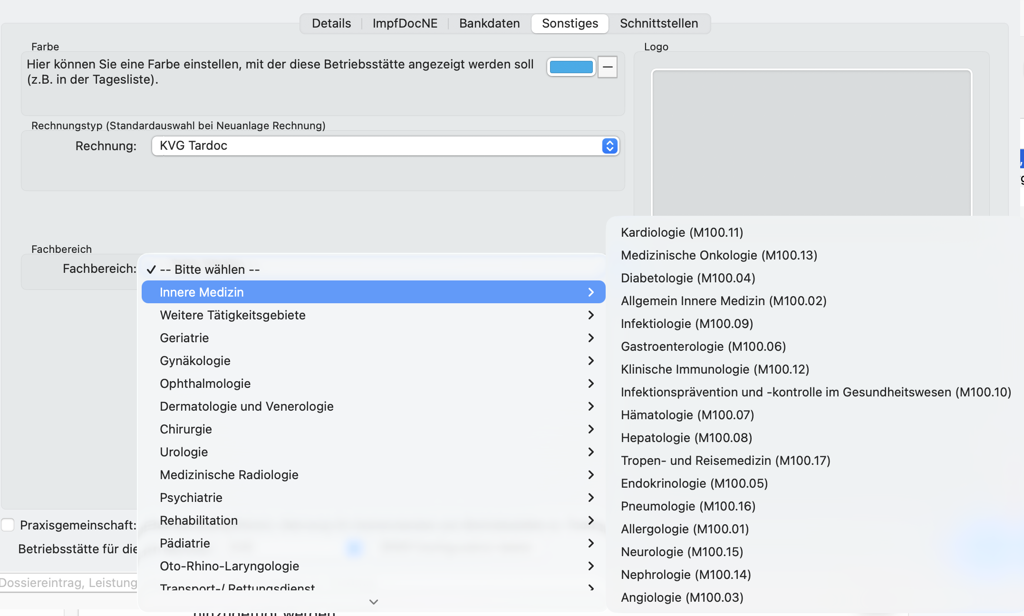Select Pneumologie (M100.16) from list
The width and height of the screenshot is (1024, 616).
(x=687, y=506)
